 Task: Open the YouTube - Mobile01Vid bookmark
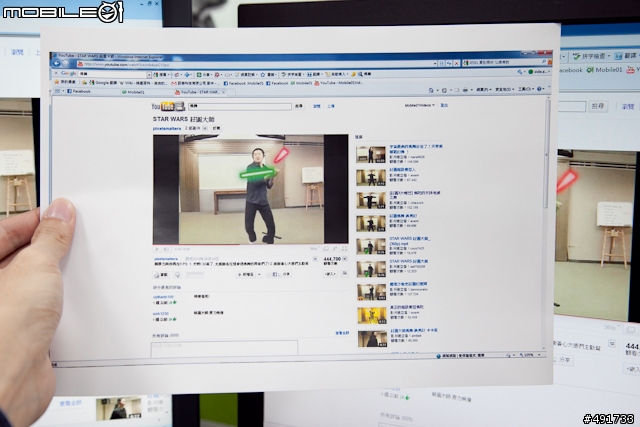(338, 83)
